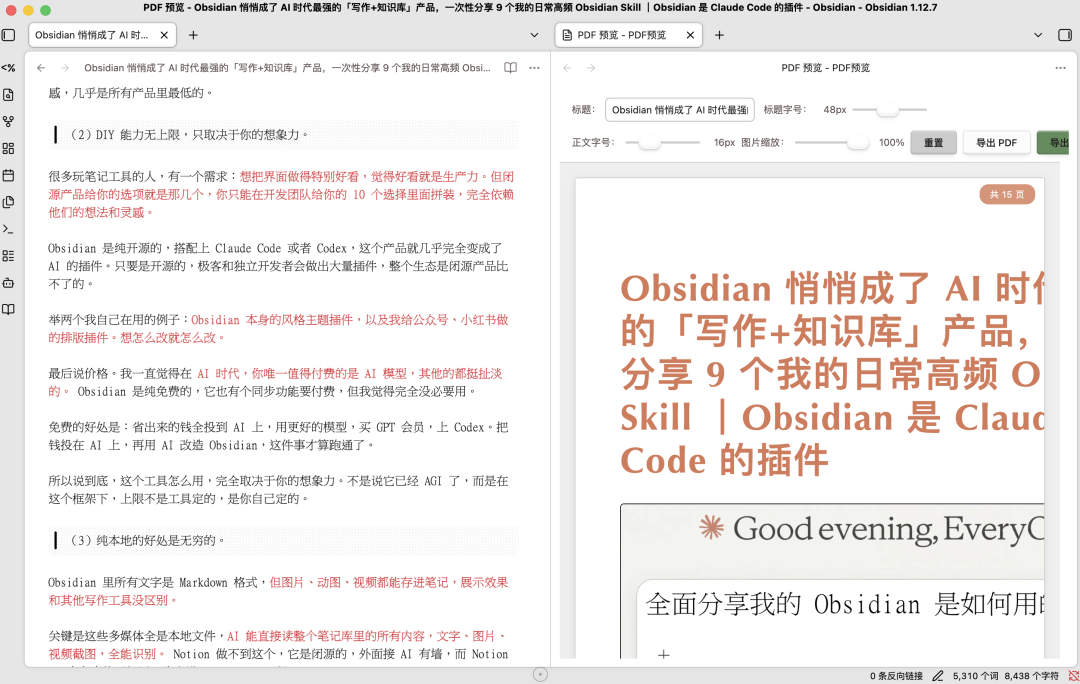Click the green 导出 button
This screenshot has height=684, width=1080.
(1053, 143)
